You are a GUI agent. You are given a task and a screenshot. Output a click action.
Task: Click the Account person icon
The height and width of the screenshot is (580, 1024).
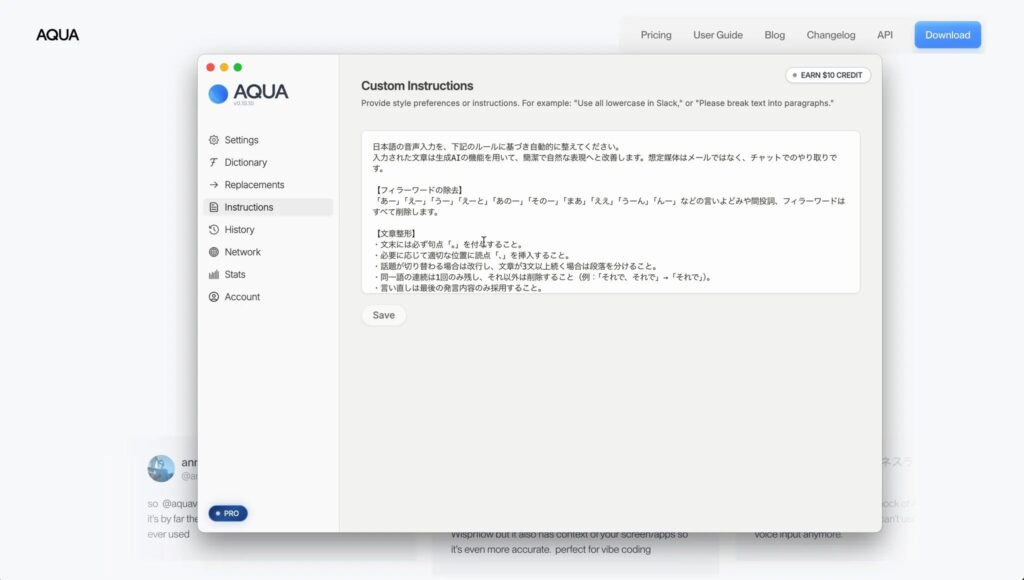point(214,297)
